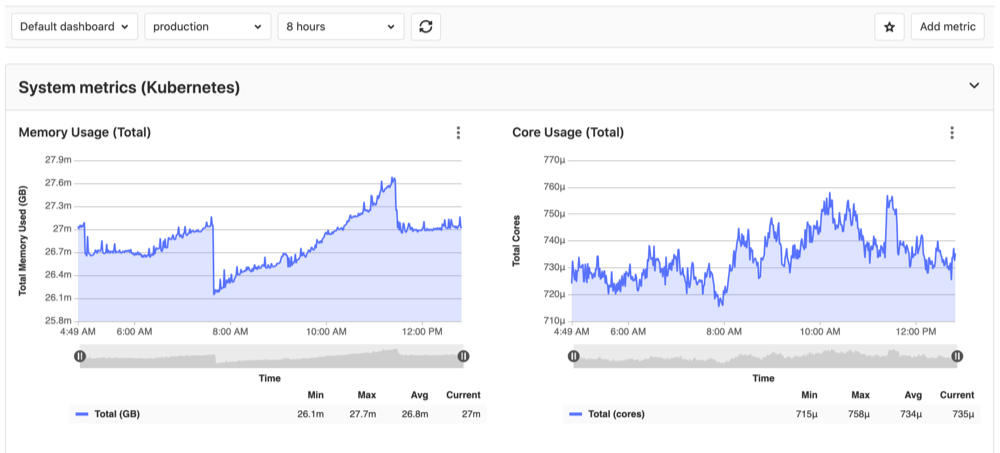Click right zoom handle on Memory Usage chart
Screen dimensions: 1000x453
coord(463,356)
